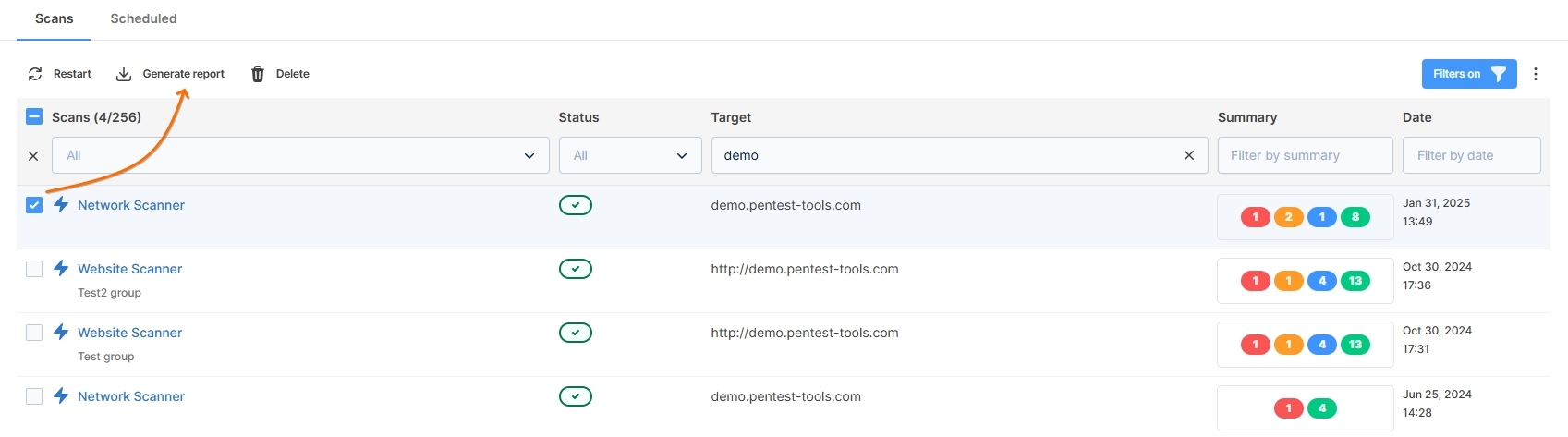The height and width of the screenshot is (437, 1568).
Task: Click the Target column header
Action: 731,117
